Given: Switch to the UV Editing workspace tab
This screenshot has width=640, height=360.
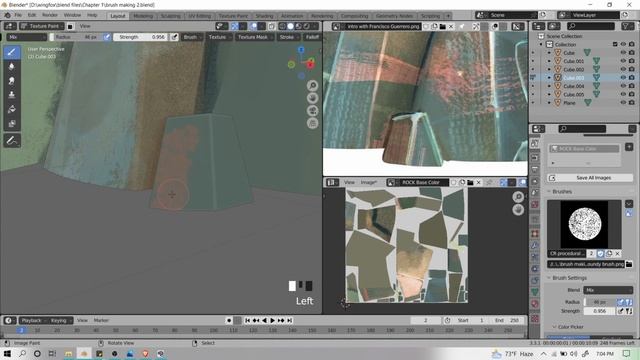Looking at the screenshot, I should 199,16.
